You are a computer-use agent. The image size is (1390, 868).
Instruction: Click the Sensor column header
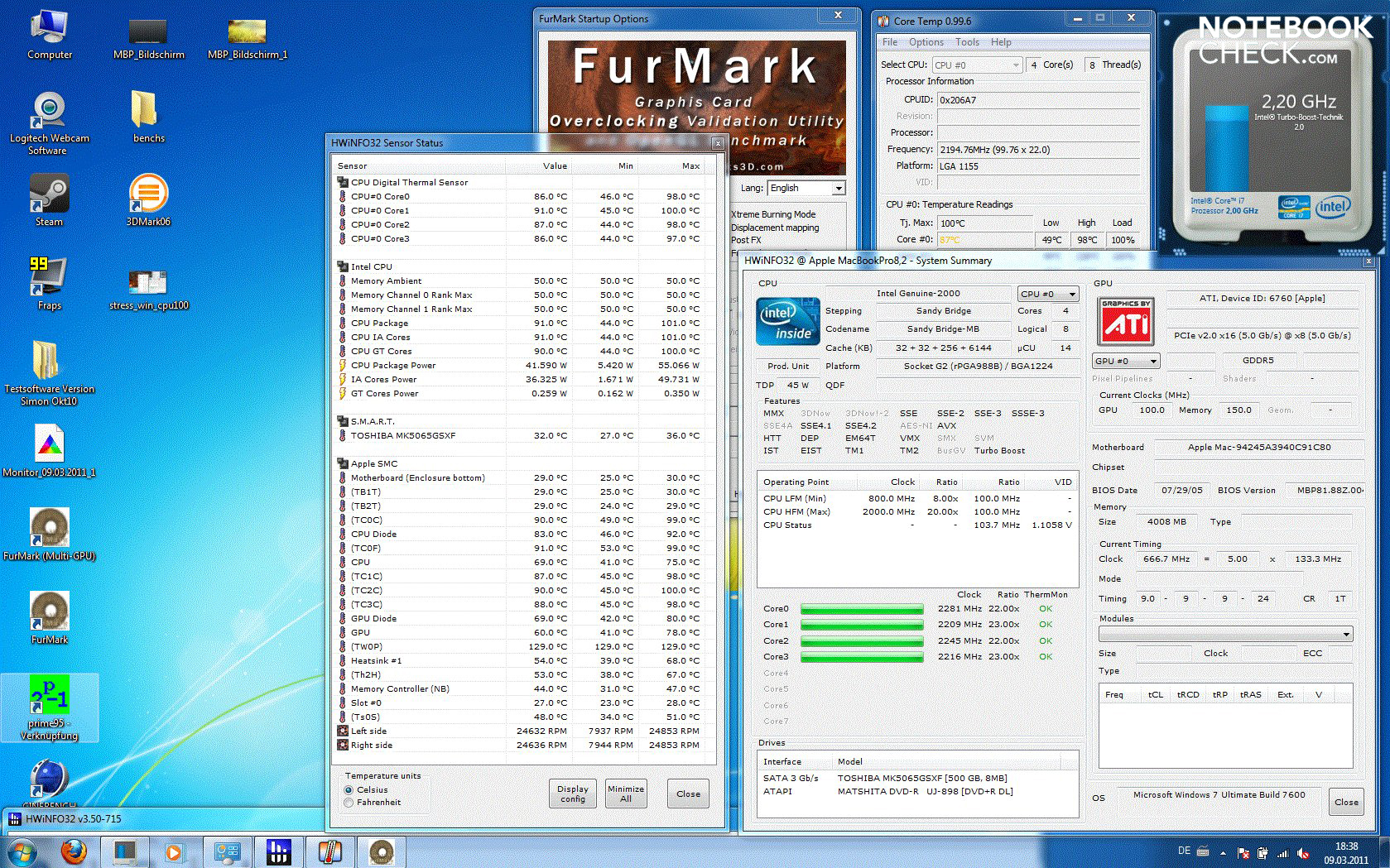point(418,166)
